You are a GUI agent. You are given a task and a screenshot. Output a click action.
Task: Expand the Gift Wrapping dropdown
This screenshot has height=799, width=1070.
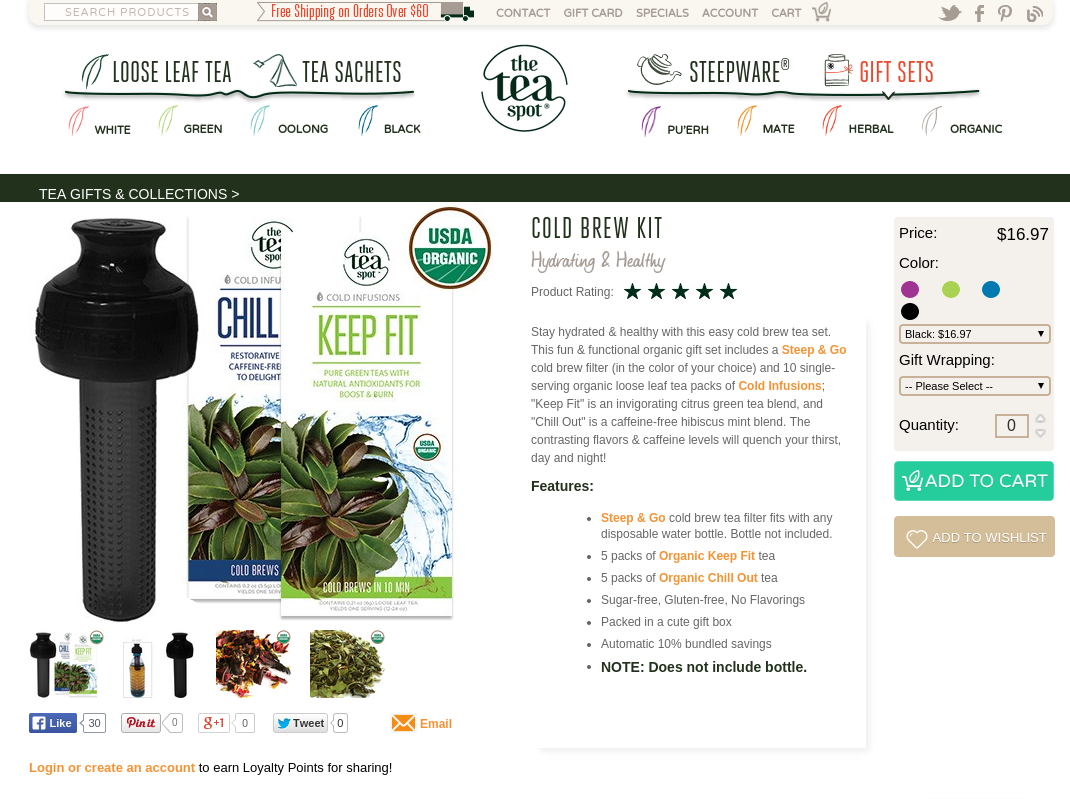coord(974,386)
